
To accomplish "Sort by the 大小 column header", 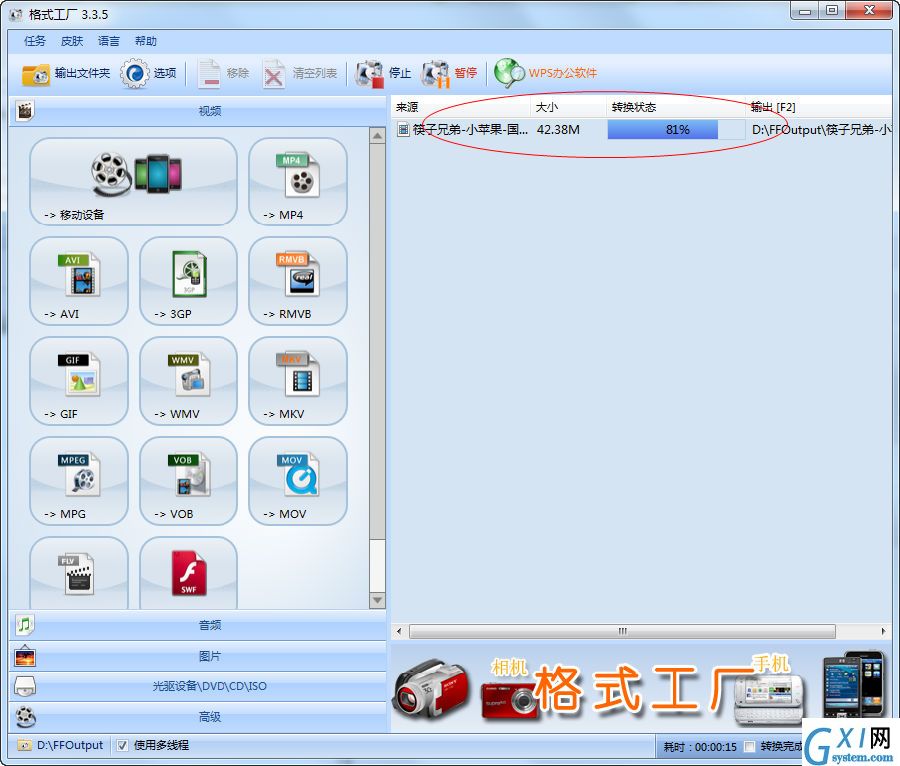I will pos(568,107).
